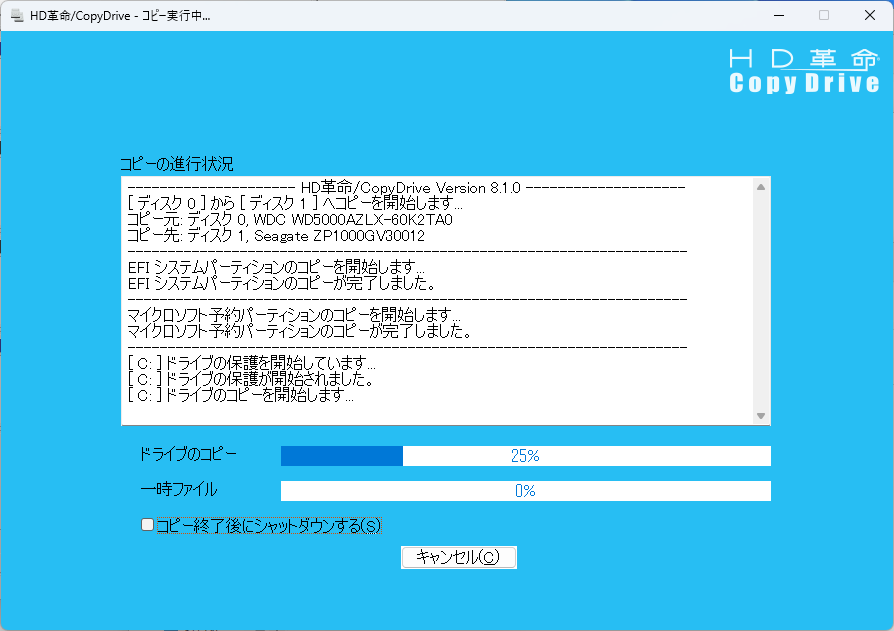Click the Version 8.1.0 header line

point(407,188)
